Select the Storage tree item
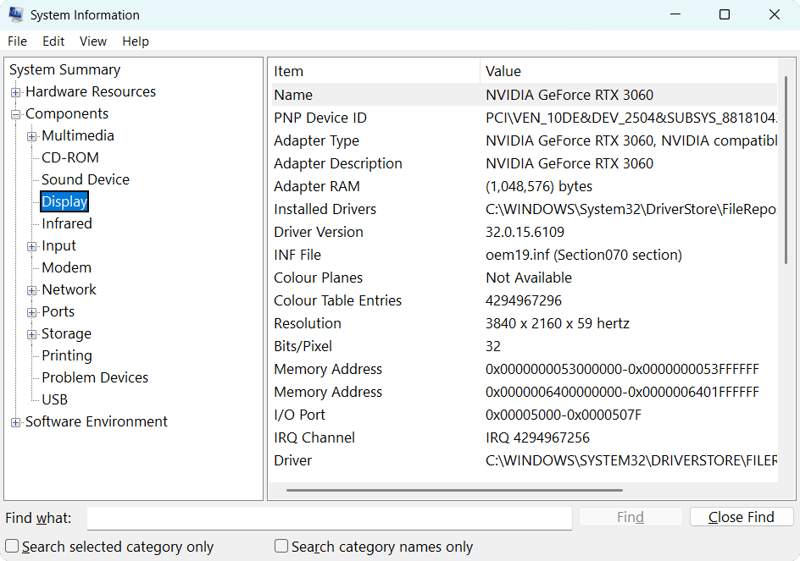 pos(66,334)
